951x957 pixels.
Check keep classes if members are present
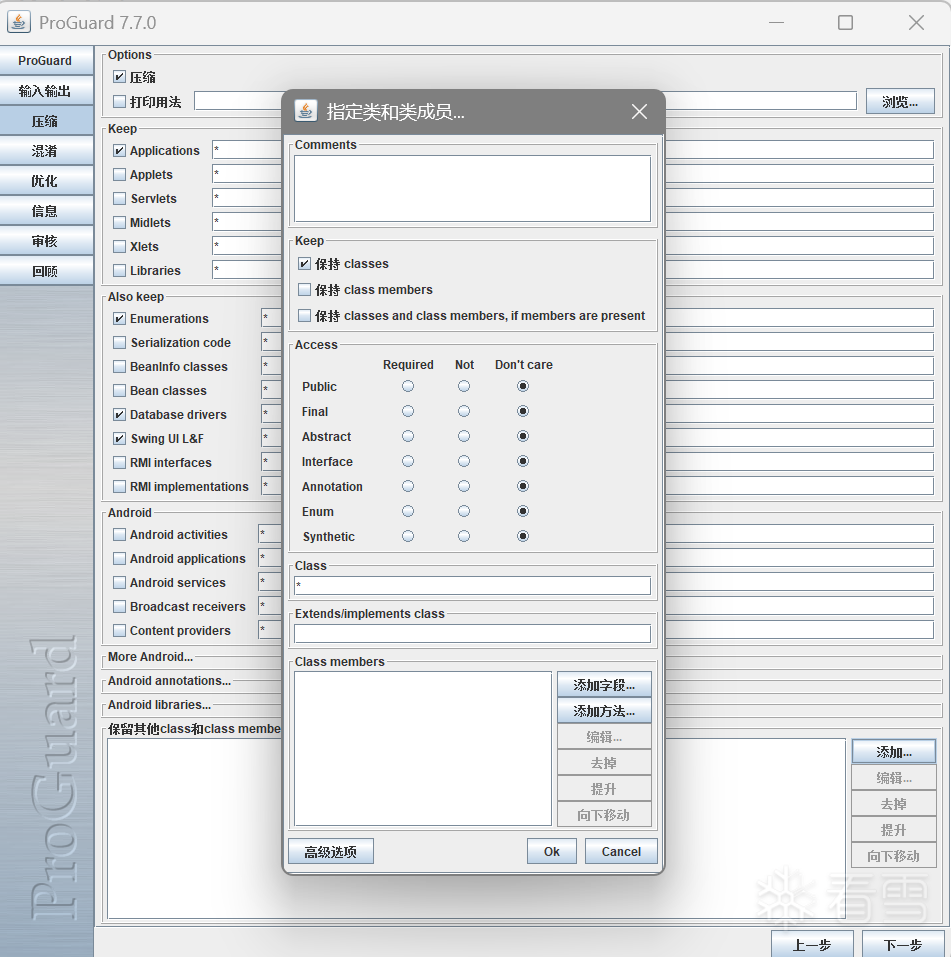click(304, 316)
